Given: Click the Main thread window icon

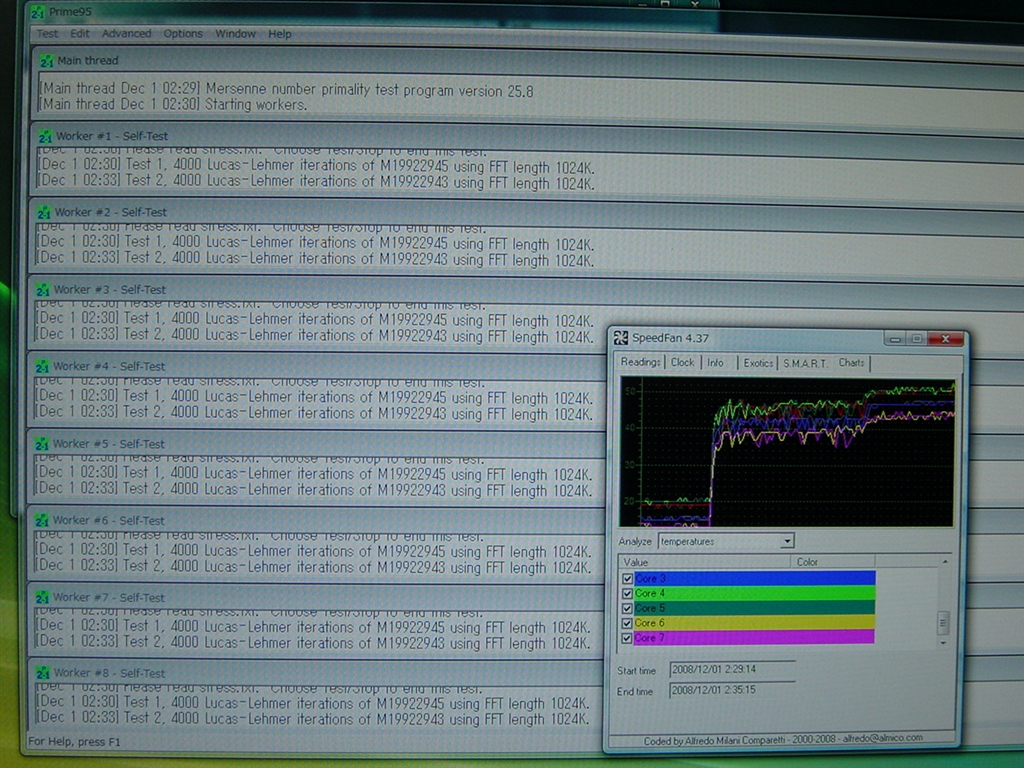Looking at the screenshot, I should (x=46, y=61).
